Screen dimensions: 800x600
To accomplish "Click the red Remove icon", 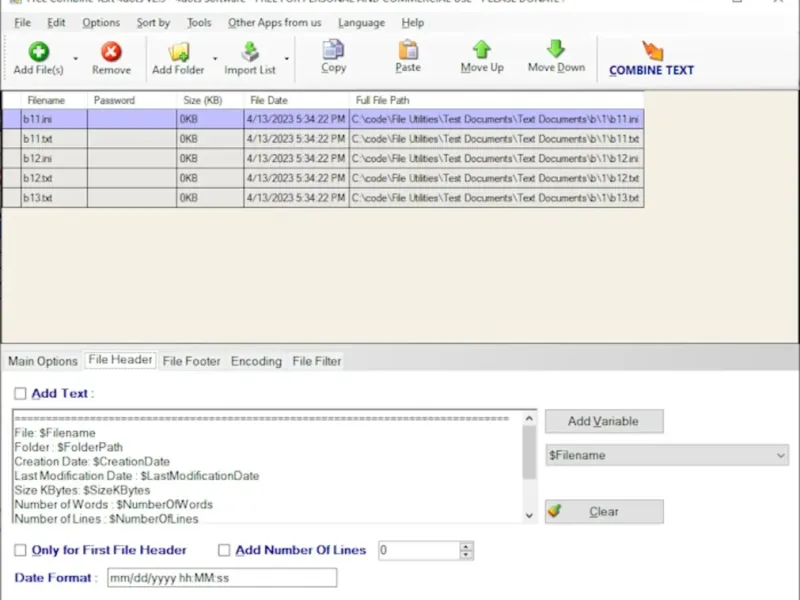I will 111,51.
